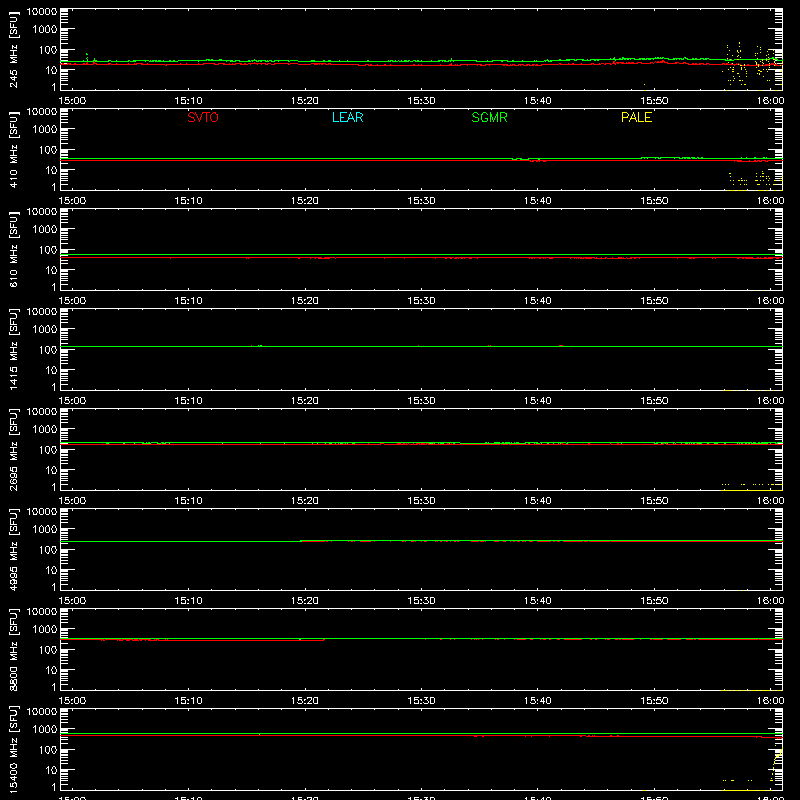Click the 100 tick on the 4995 MHz axis
This screenshot has height=800, width=800.
point(48,549)
